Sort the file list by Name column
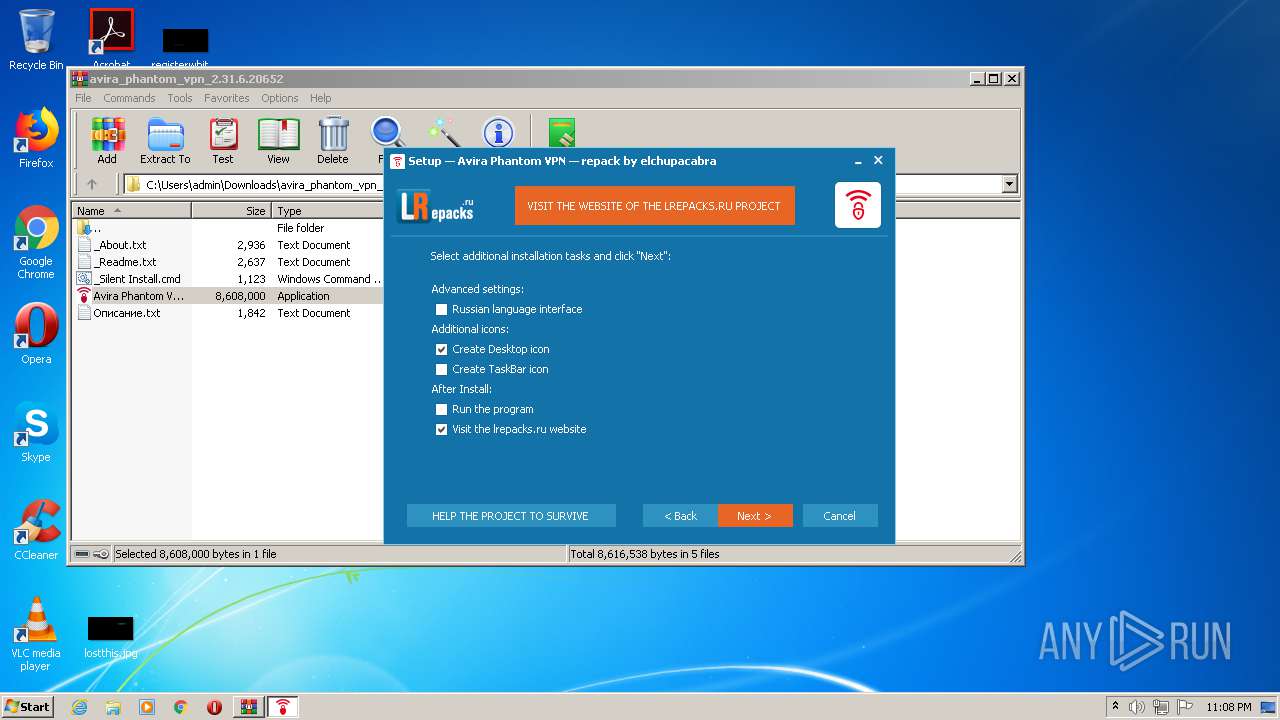This screenshot has height=720, width=1280. 132,211
